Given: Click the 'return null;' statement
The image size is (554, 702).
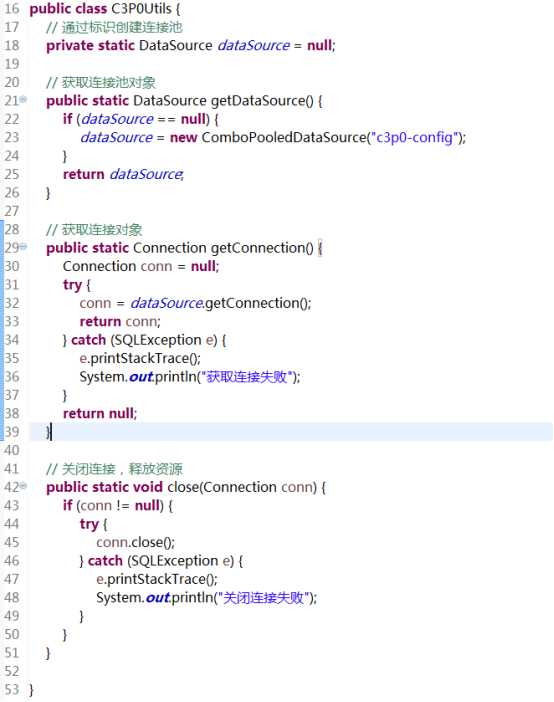Looking at the screenshot, I should 100,413.
